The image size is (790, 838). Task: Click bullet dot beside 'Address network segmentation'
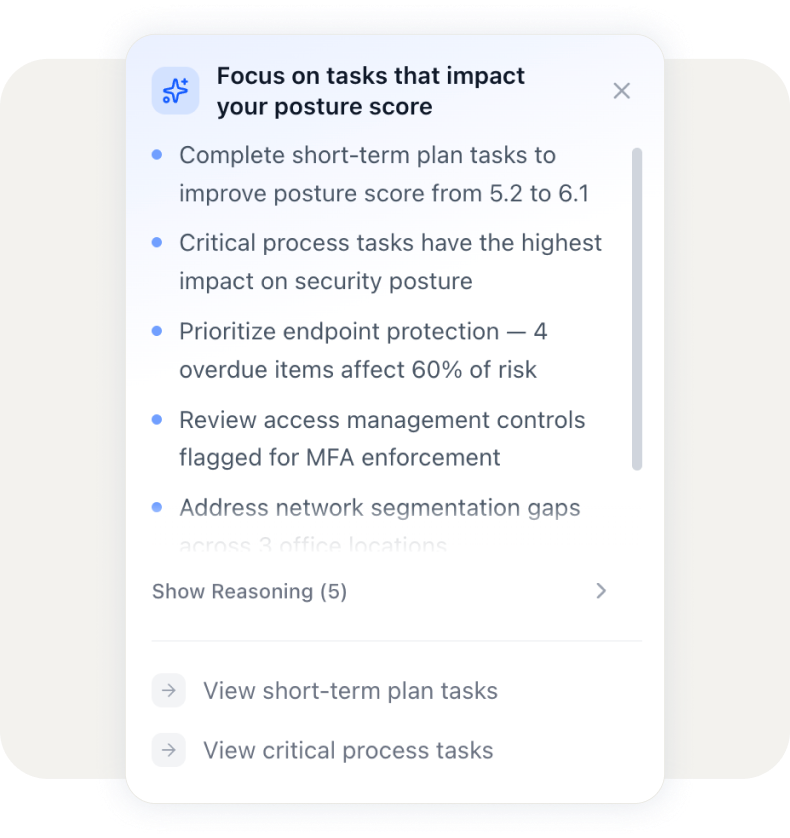tap(156, 508)
